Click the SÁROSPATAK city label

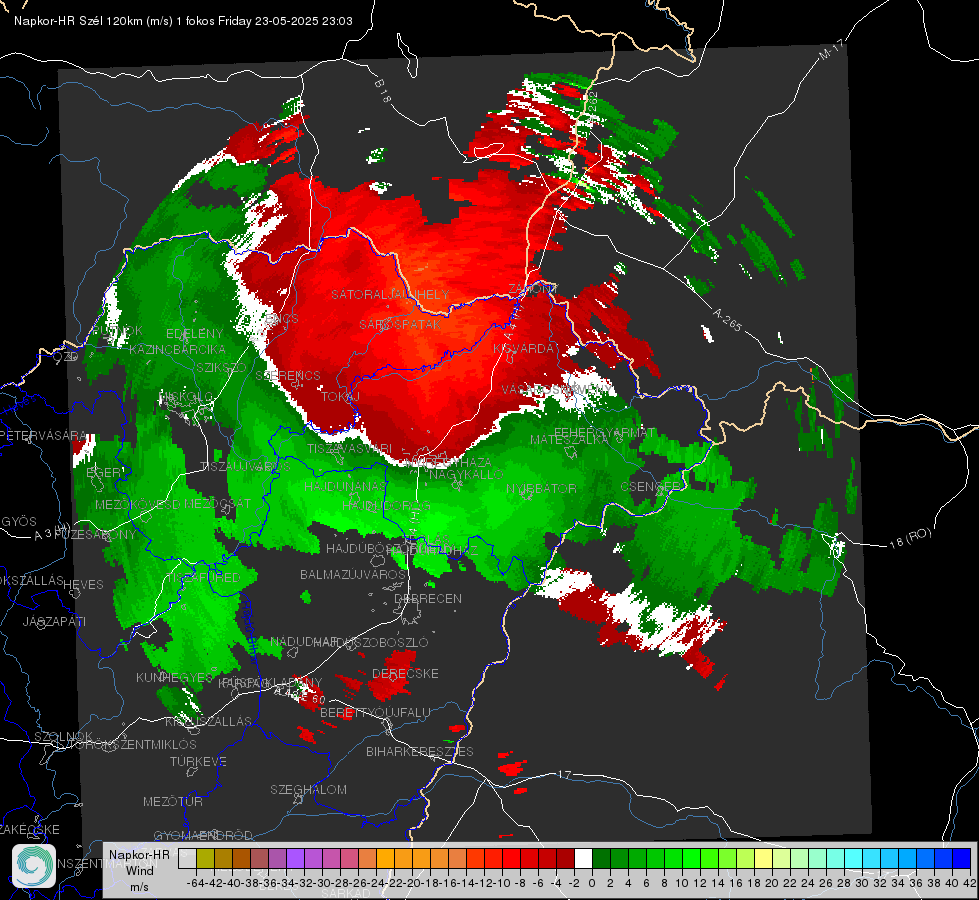400,324
